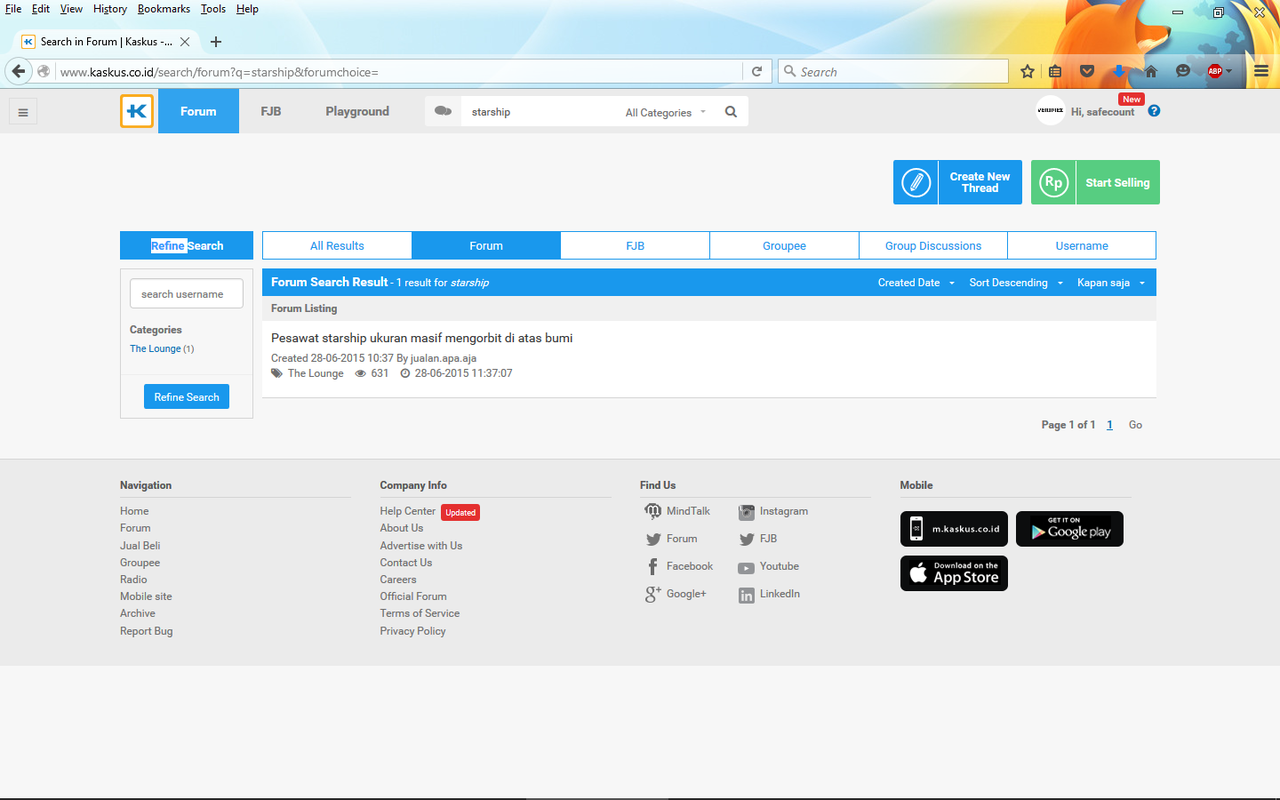Expand the All Categories dropdown
1280x800 pixels.
(x=665, y=113)
